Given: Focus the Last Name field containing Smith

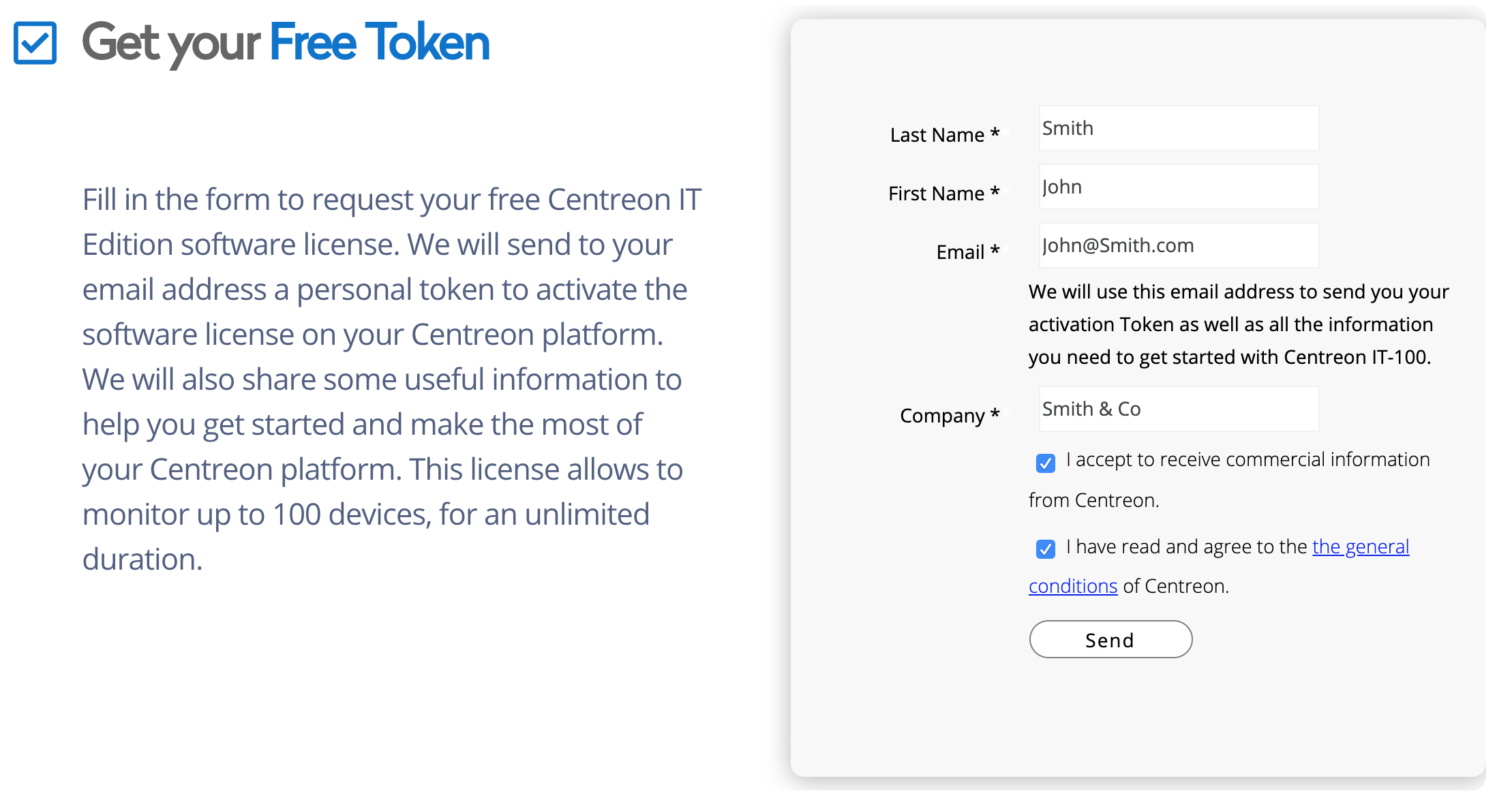Looking at the screenshot, I should click(x=1179, y=128).
